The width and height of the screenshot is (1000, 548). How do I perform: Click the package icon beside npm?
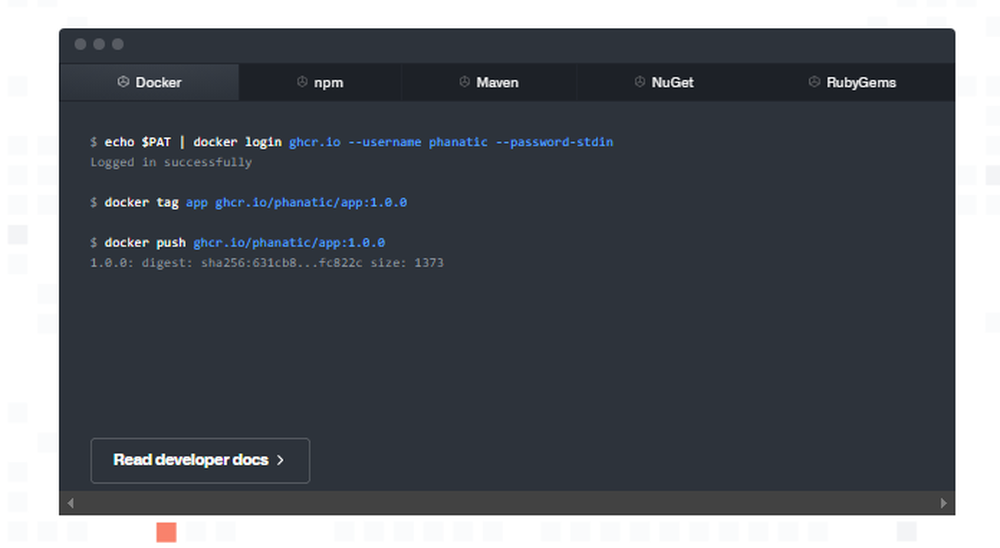tap(302, 82)
